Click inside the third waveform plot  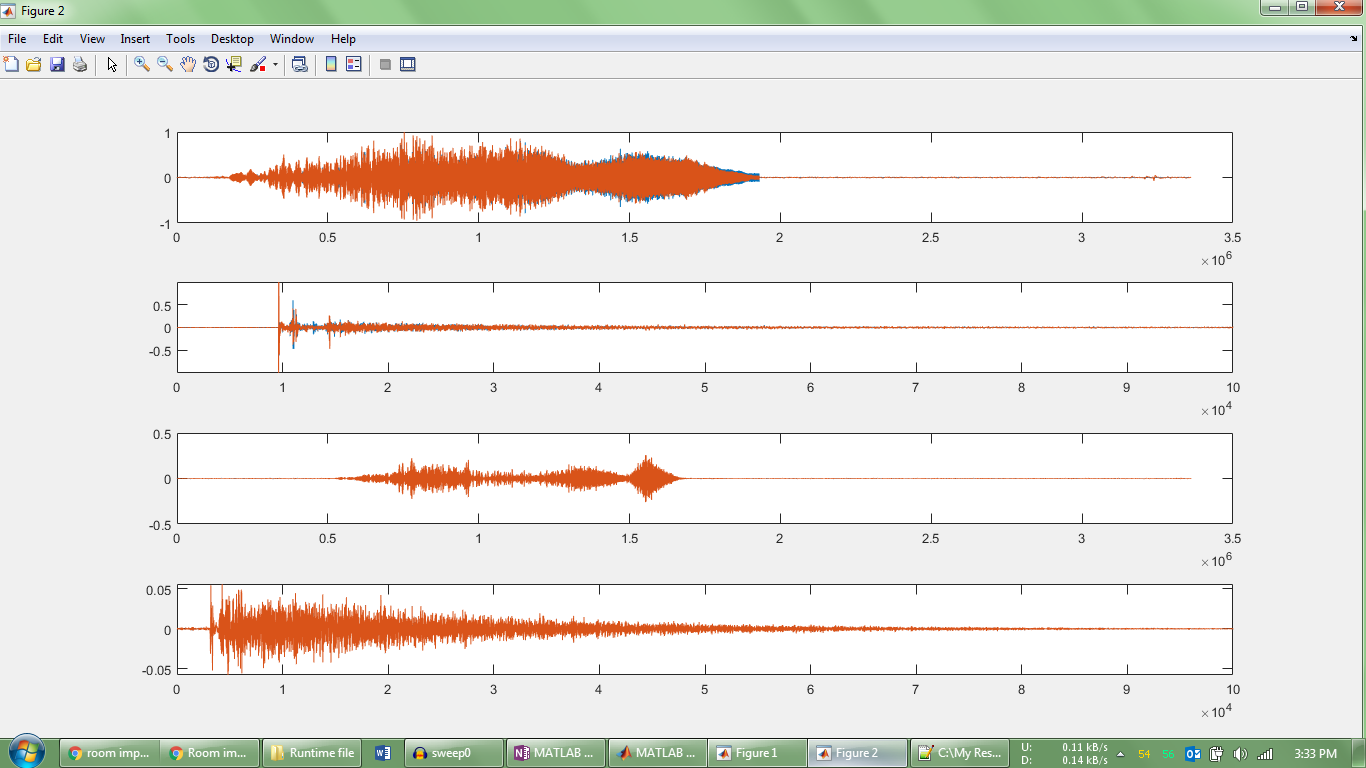(704, 478)
